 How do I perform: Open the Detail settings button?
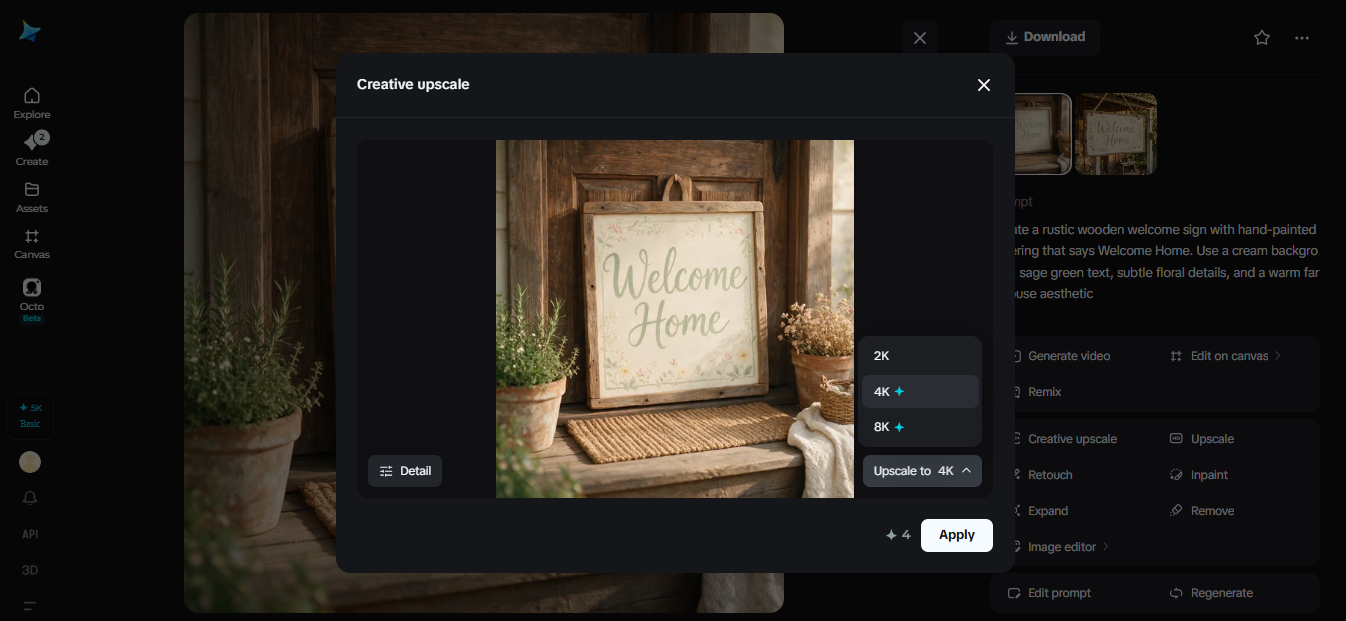click(405, 471)
